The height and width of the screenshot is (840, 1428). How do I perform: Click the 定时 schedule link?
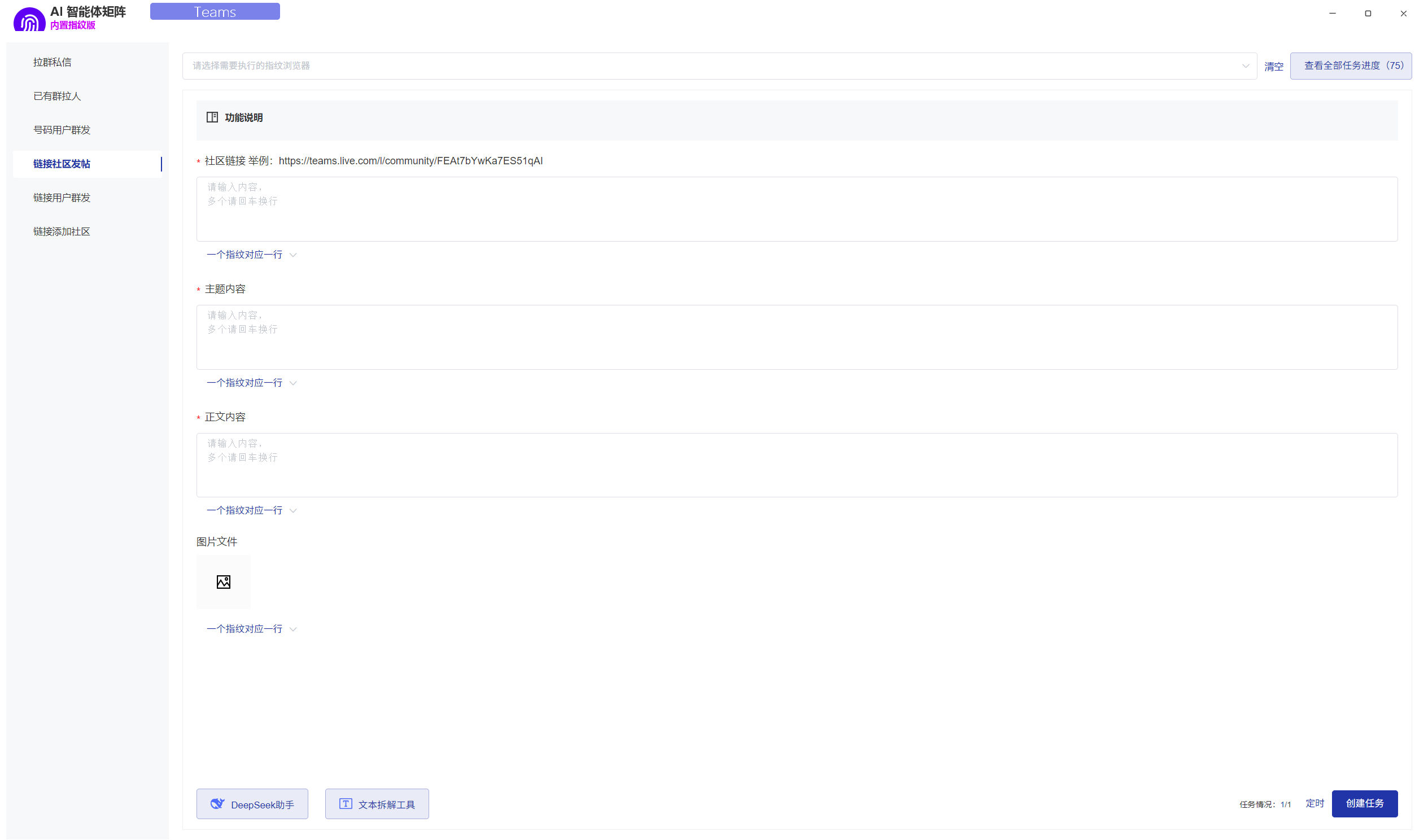point(1314,803)
